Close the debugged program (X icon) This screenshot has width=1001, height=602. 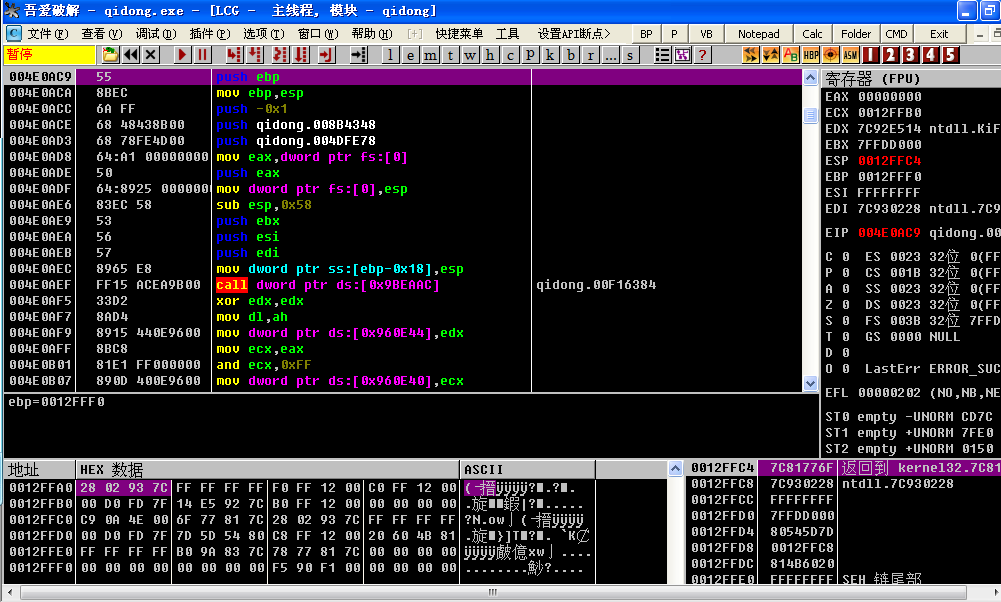(151, 55)
